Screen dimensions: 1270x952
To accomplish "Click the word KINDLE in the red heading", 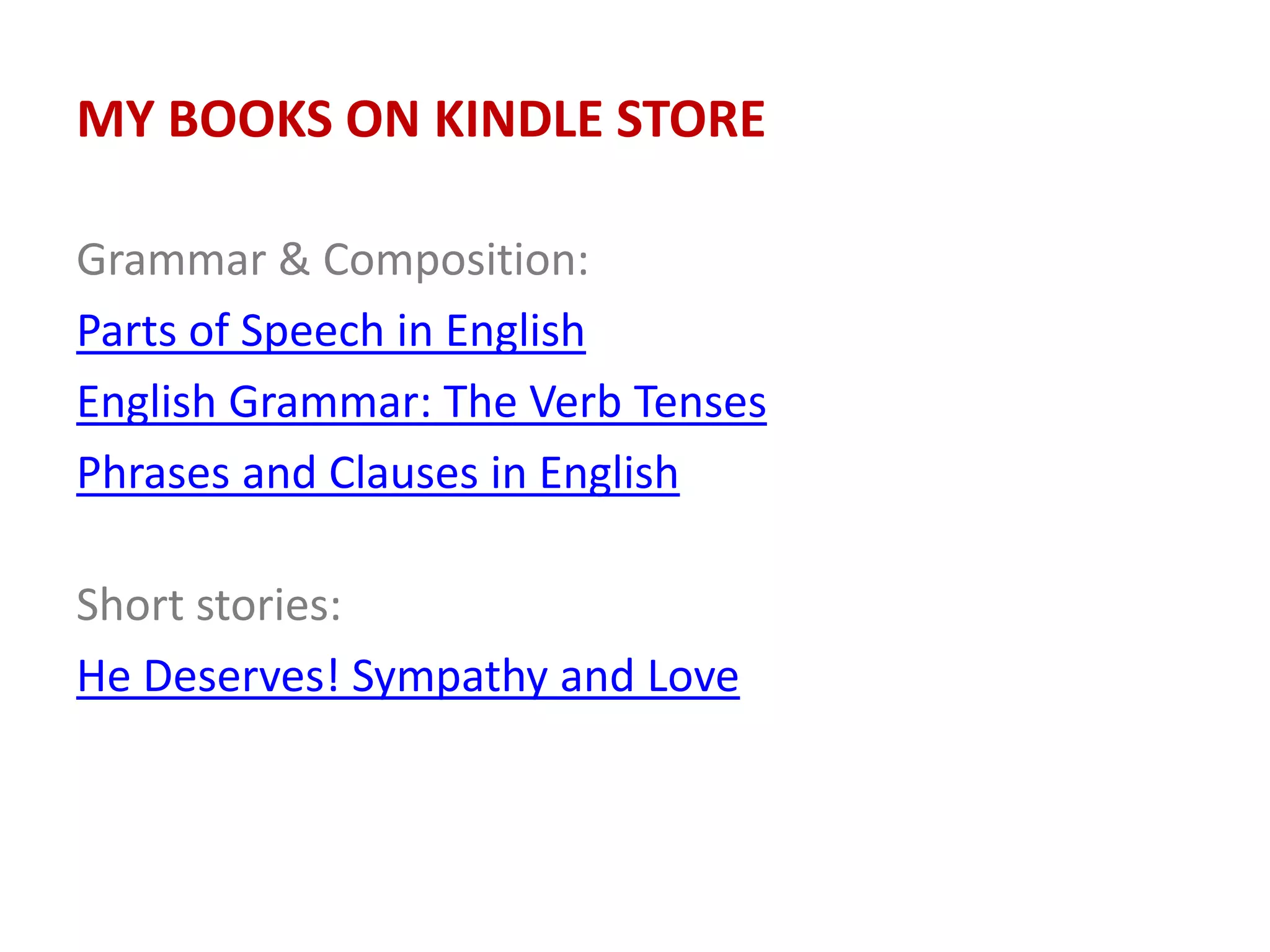I will (520, 119).
